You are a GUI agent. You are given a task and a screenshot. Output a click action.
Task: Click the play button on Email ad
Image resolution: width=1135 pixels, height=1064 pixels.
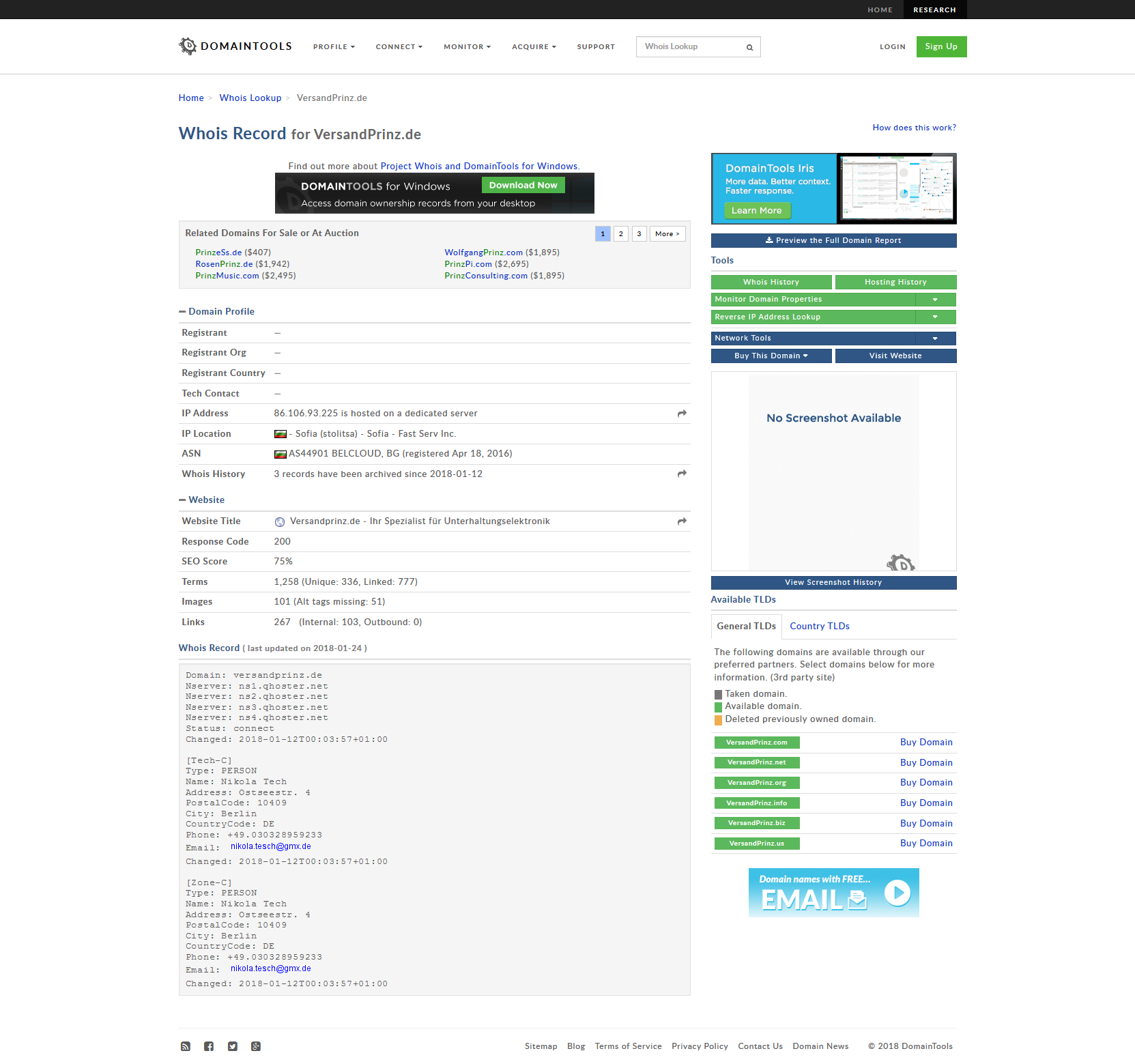(897, 893)
